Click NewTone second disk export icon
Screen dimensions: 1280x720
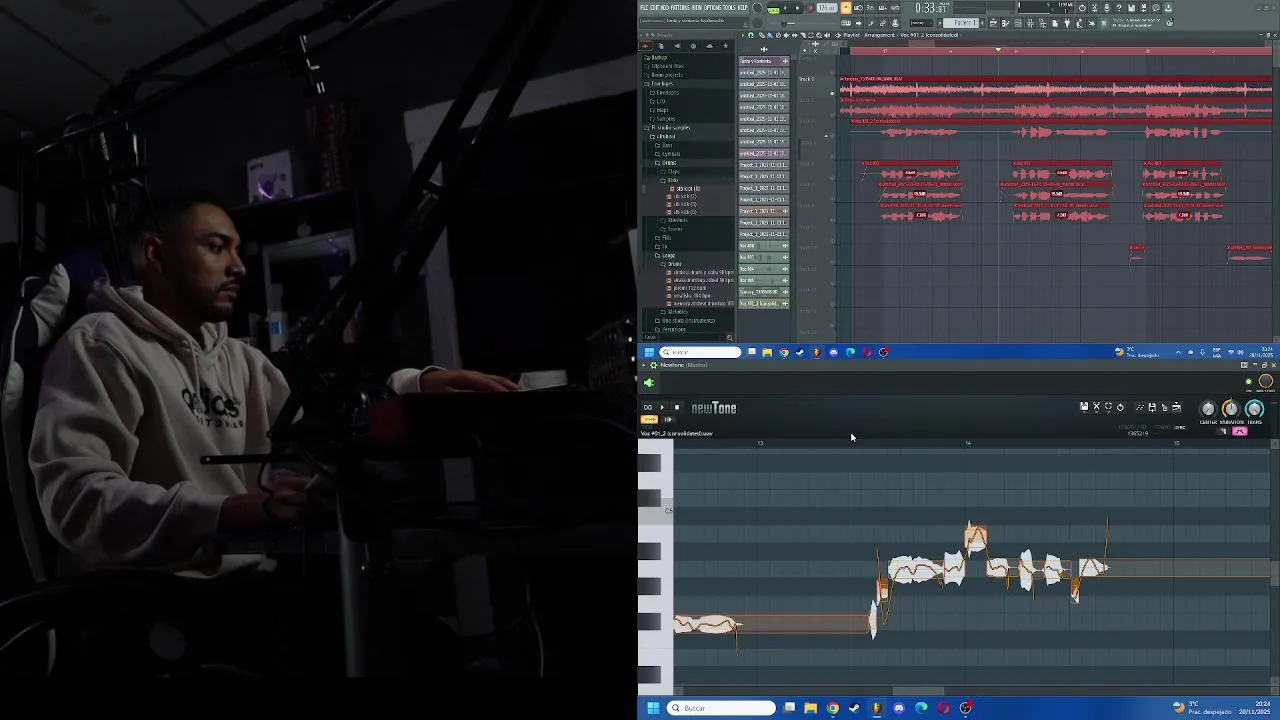coord(1152,407)
